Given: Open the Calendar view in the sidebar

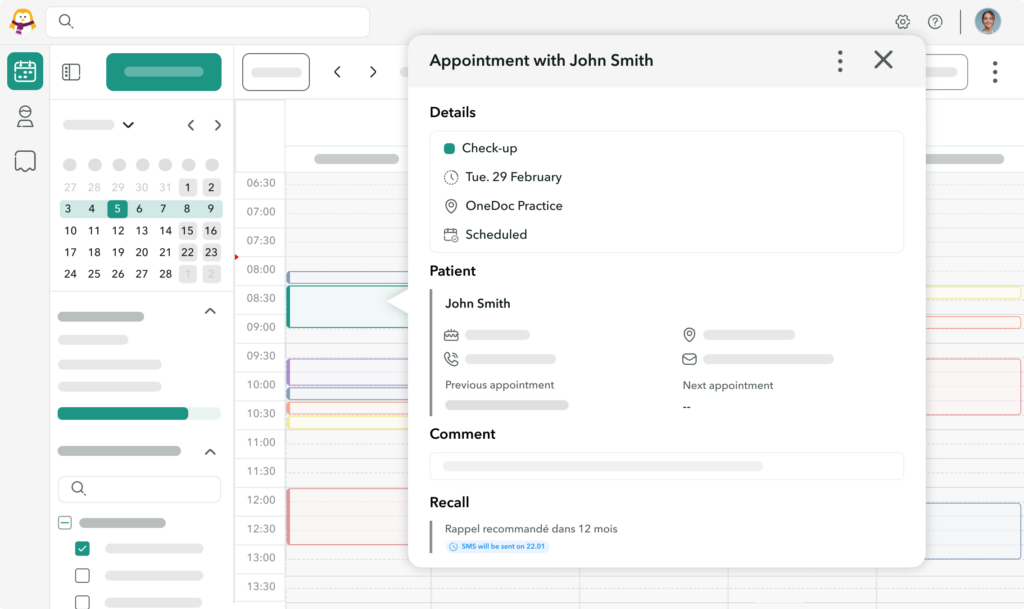Looking at the screenshot, I should click(x=24, y=71).
